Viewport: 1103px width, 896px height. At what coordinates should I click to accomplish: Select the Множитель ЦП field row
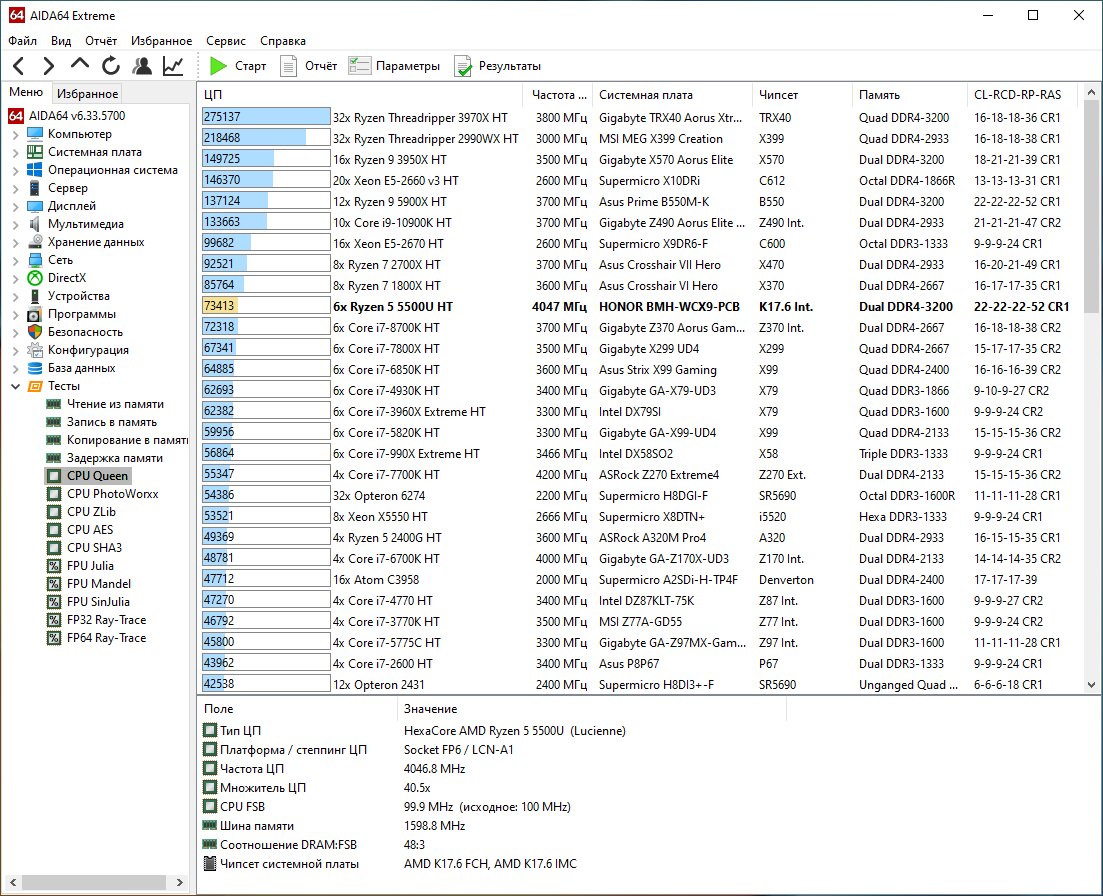click(317, 788)
